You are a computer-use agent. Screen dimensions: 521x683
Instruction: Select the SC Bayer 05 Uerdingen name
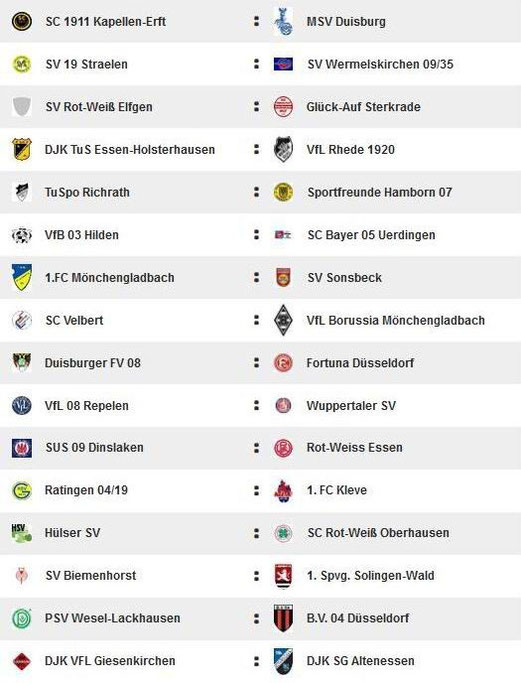pyautogui.click(x=371, y=235)
